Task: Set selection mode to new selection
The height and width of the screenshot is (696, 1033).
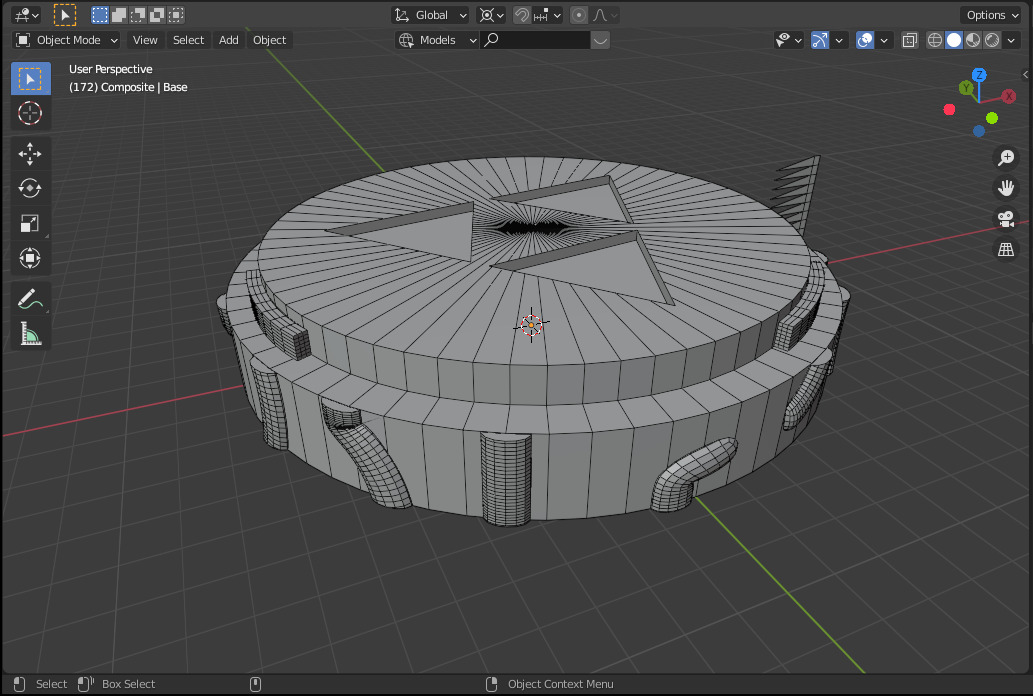Action: point(100,15)
